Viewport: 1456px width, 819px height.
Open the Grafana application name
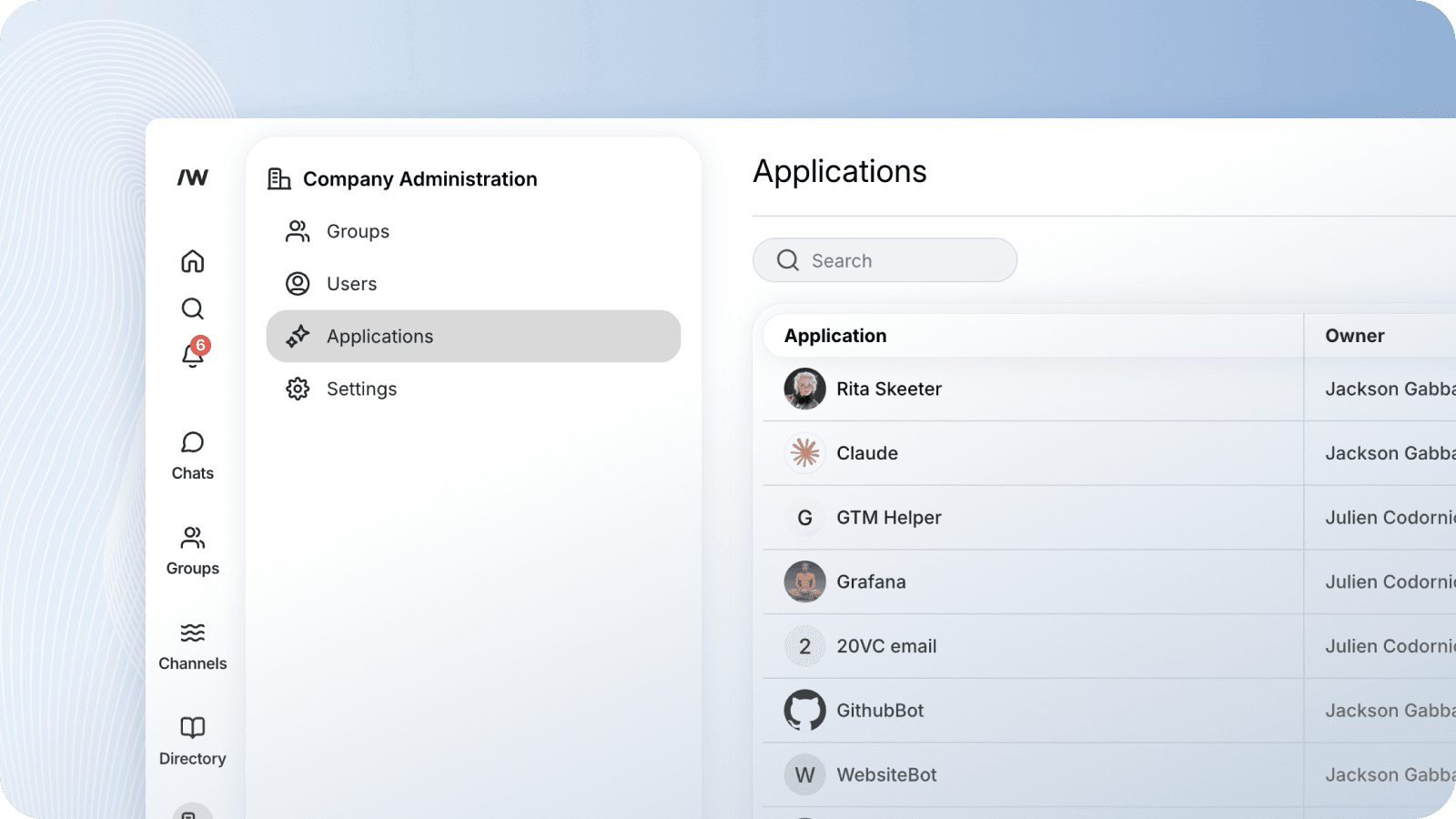871,581
